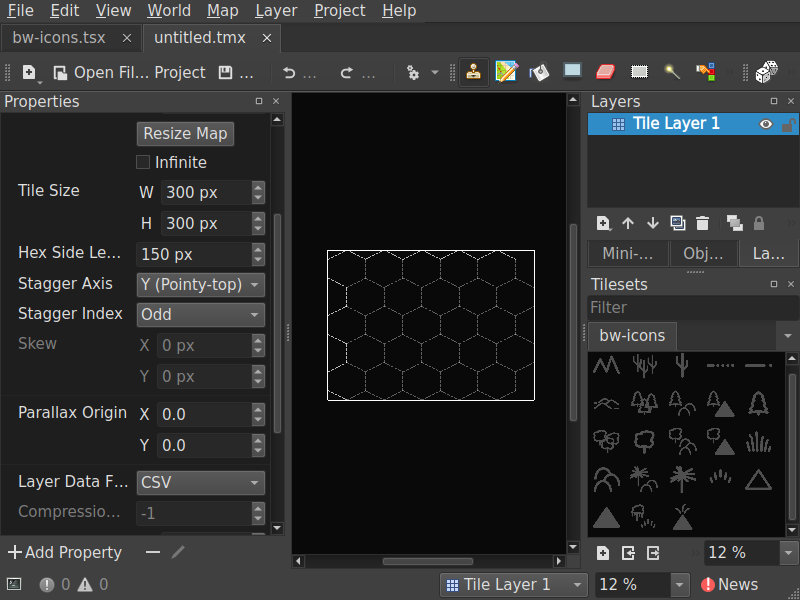800x600 pixels.
Task: Open the console icon in status bar
Action: tap(15, 584)
